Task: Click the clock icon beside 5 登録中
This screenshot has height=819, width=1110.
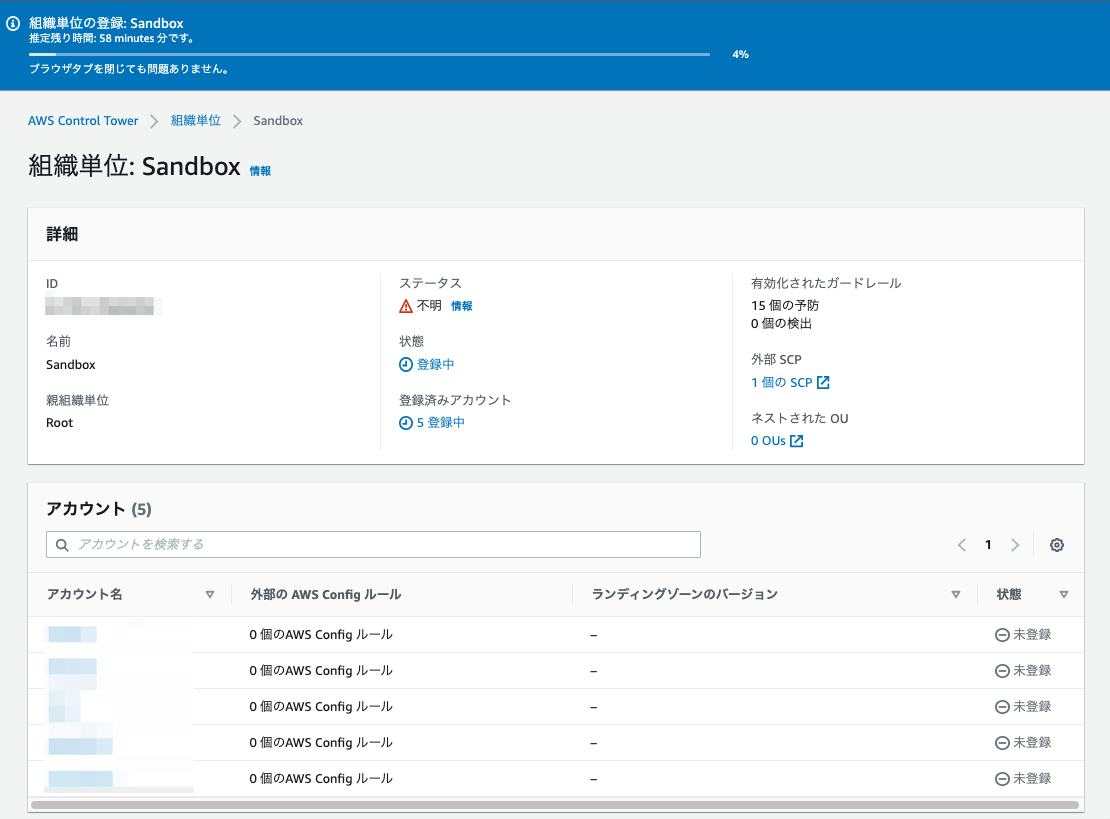Action: coord(406,423)
